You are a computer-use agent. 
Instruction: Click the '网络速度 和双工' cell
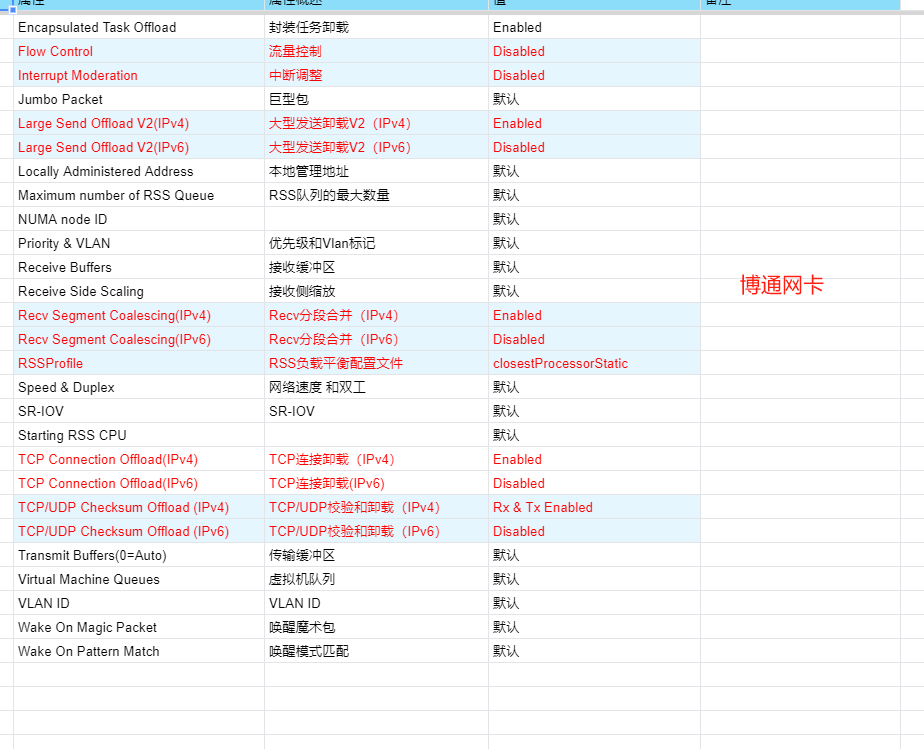click(377, 387)
